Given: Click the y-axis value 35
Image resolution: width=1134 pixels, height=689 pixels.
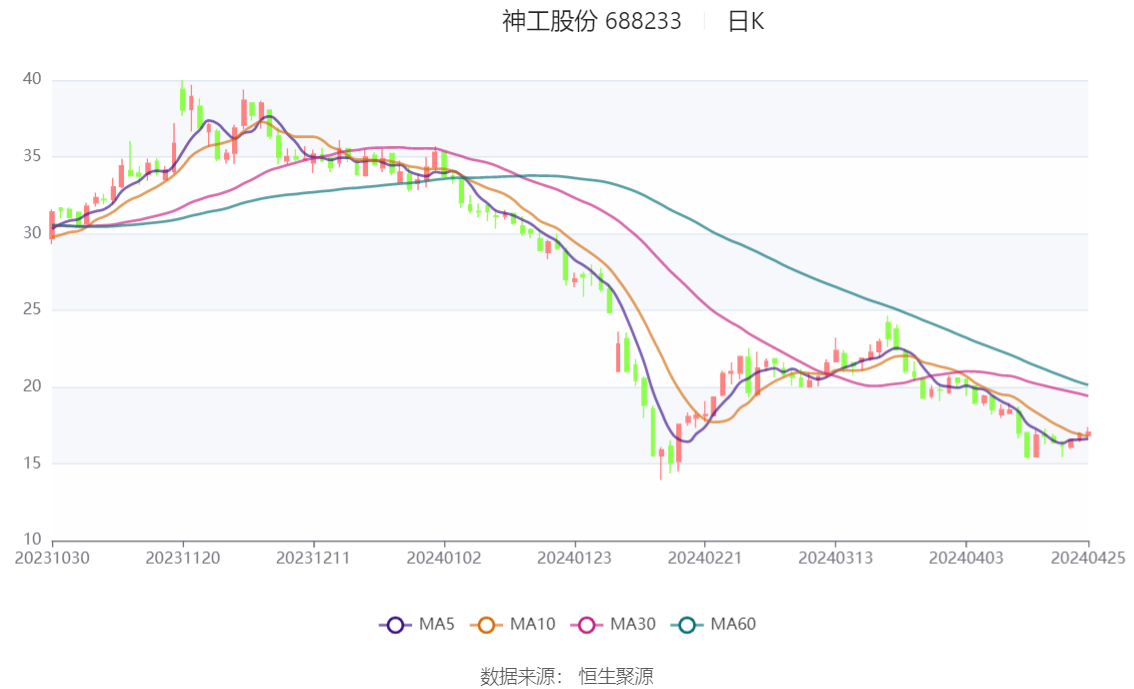Looking at the screenshot, I should [x=32, y=156].
